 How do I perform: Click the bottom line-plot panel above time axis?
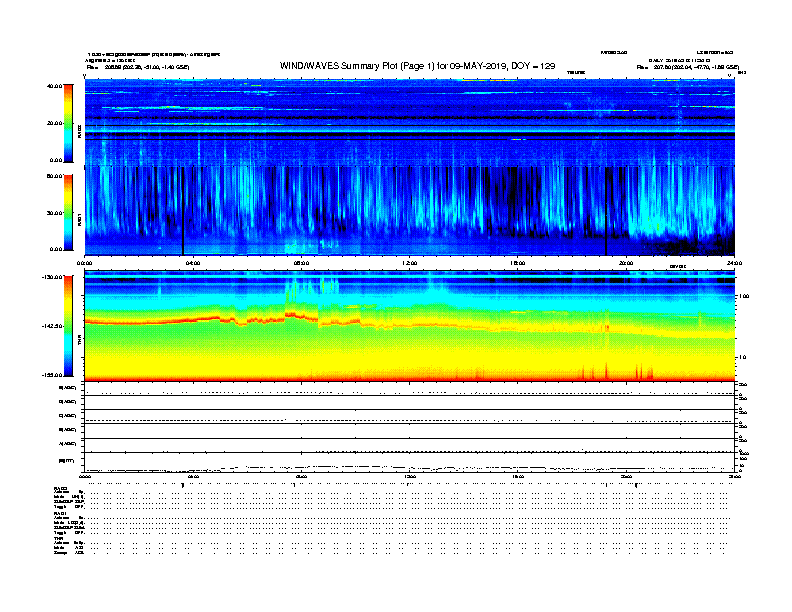pyautogui.click(x=410, y=462)
